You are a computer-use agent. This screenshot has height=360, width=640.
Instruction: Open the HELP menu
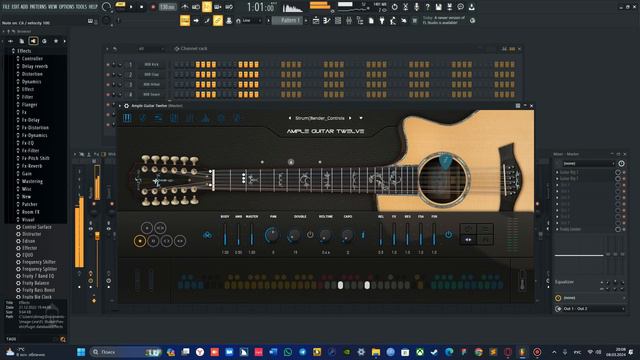point(93,7)
